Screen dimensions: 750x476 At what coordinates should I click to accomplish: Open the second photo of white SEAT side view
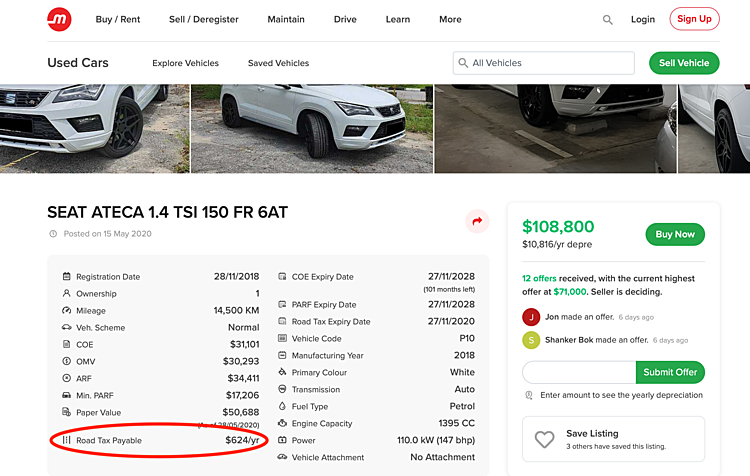coord(312,129)
